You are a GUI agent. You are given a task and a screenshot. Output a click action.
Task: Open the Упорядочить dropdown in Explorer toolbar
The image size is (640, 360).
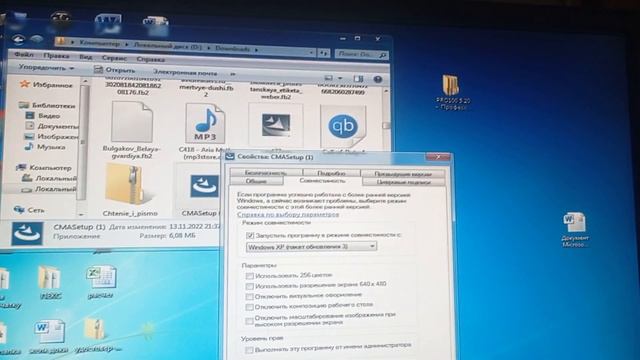[x=46, y=68]
